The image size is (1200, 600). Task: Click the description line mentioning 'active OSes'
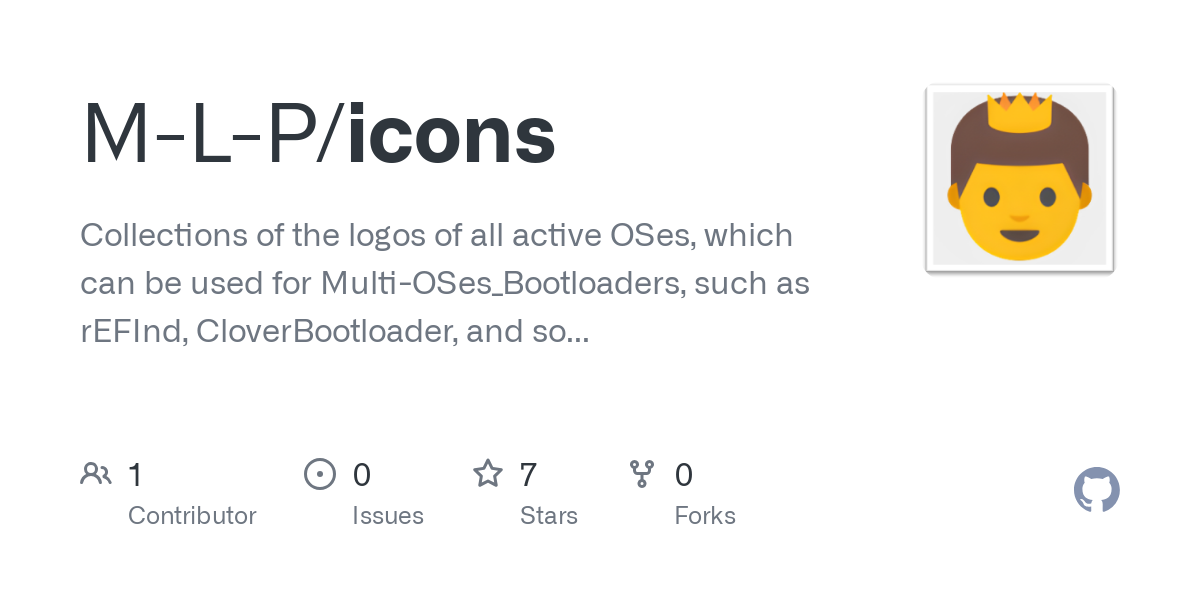click(436, 236)
